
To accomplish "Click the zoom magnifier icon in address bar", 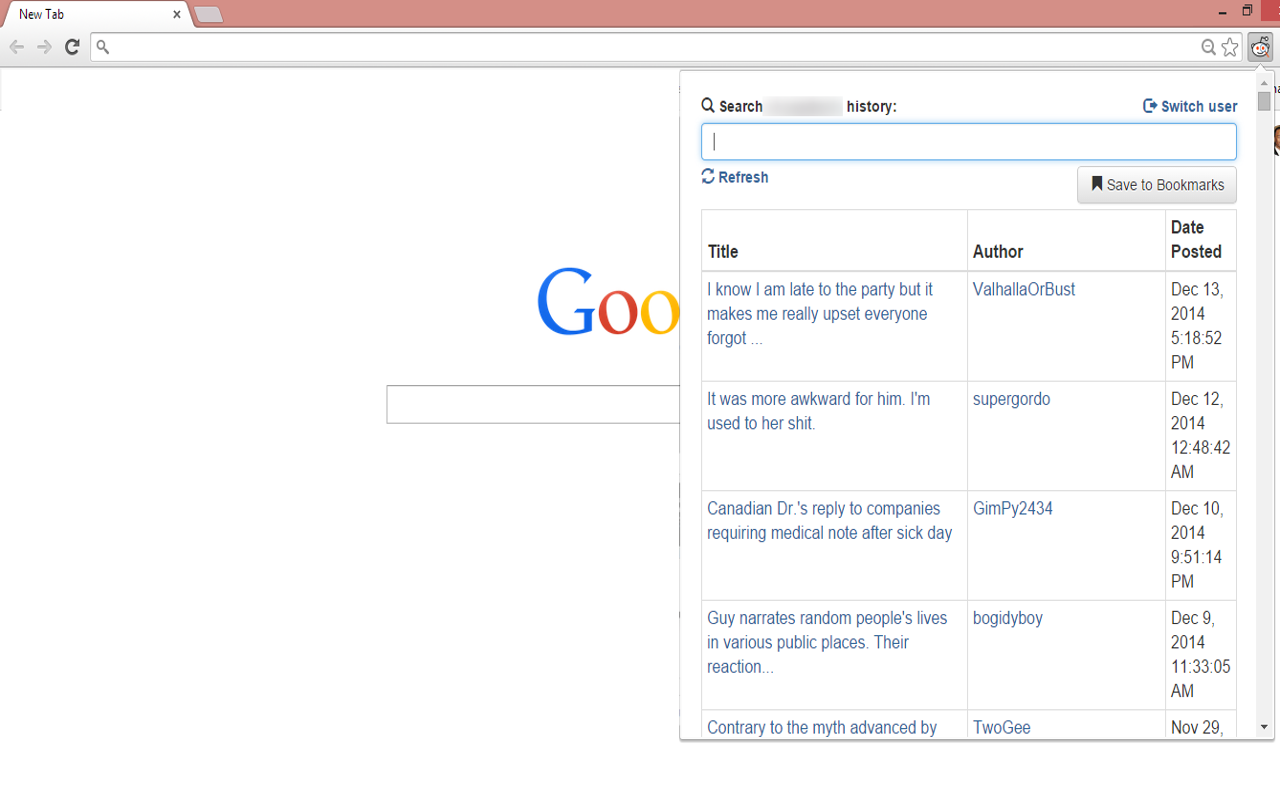I will pyautogui.click(x=1209, y=47).
